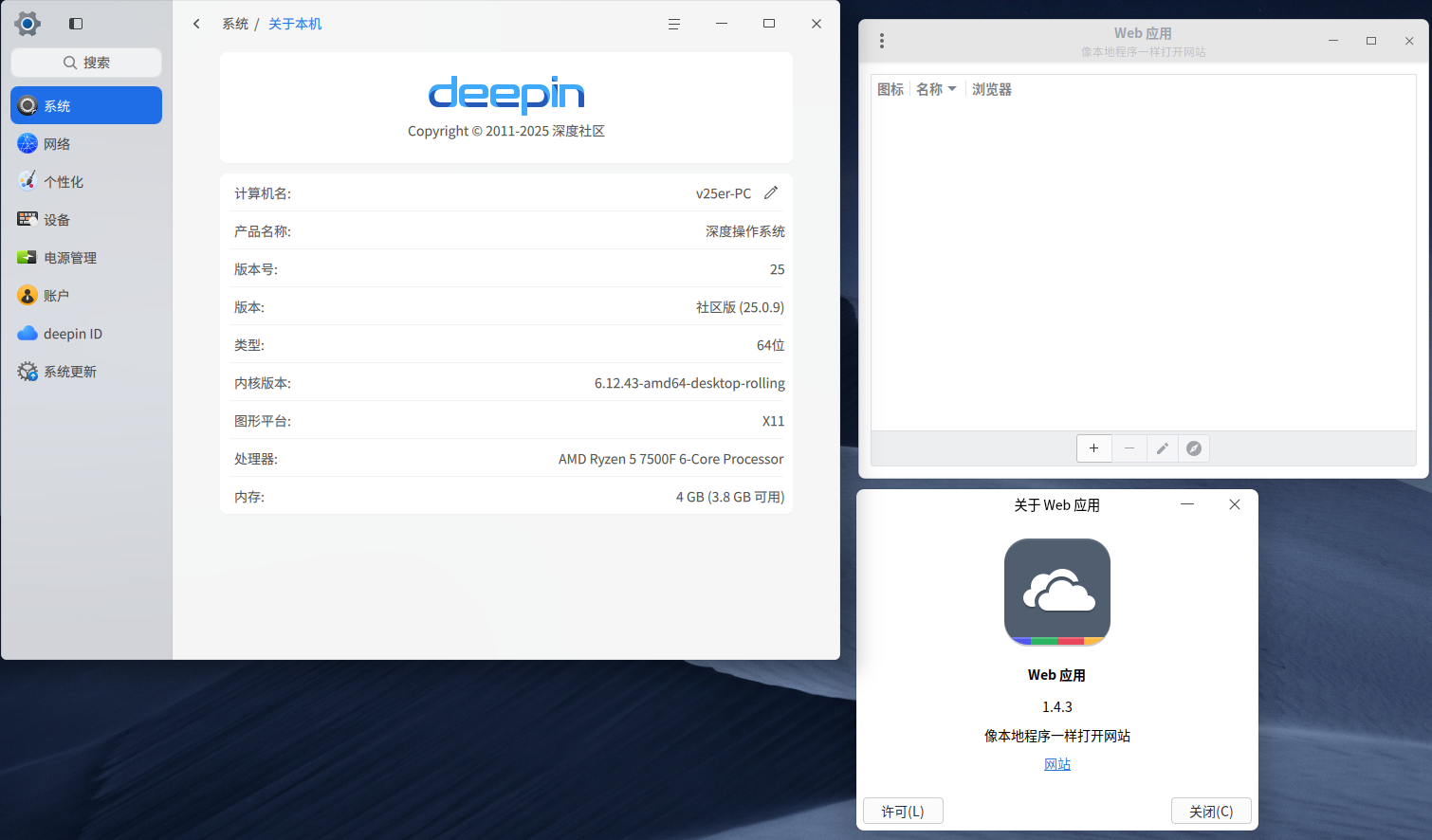
Task: Minimize the 关于 Web 应用 dialog
Action: click(x=1187, y=504)
